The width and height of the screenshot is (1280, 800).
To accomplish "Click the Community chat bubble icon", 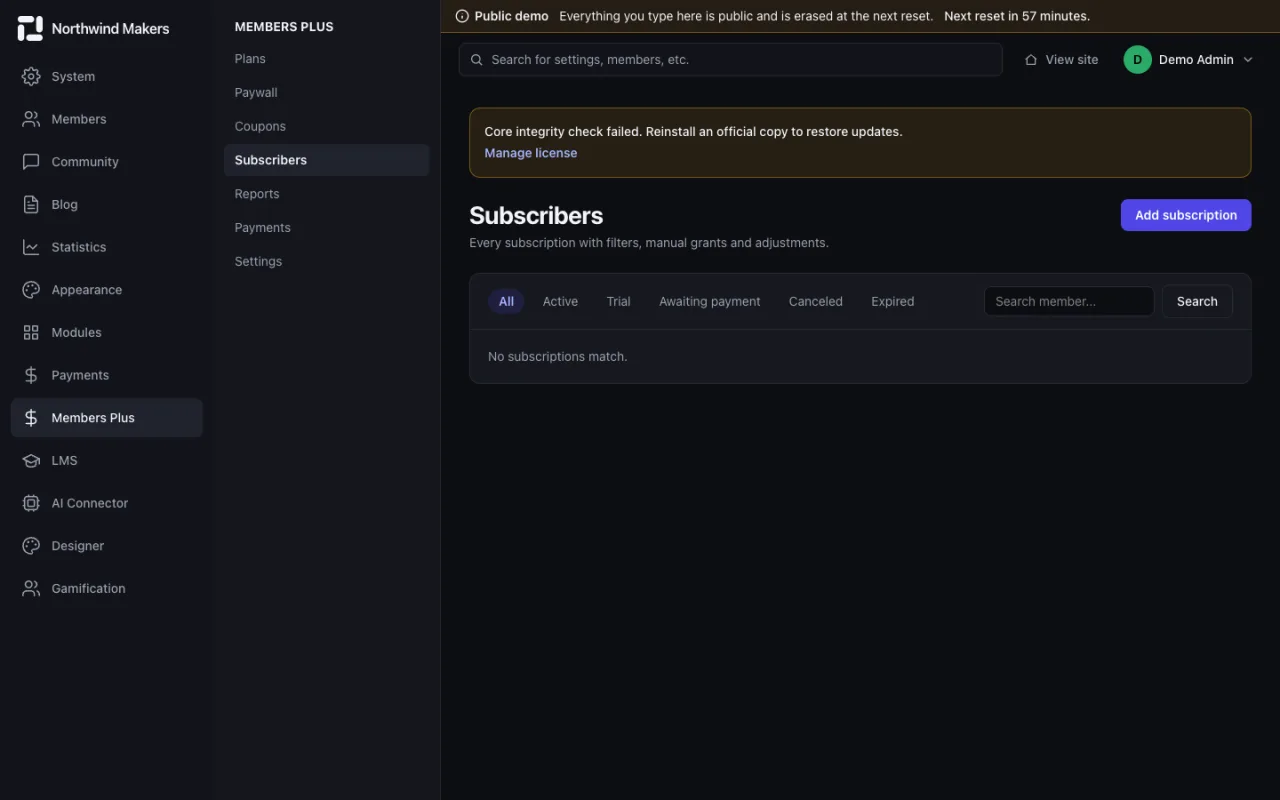I will coord(31,162).
